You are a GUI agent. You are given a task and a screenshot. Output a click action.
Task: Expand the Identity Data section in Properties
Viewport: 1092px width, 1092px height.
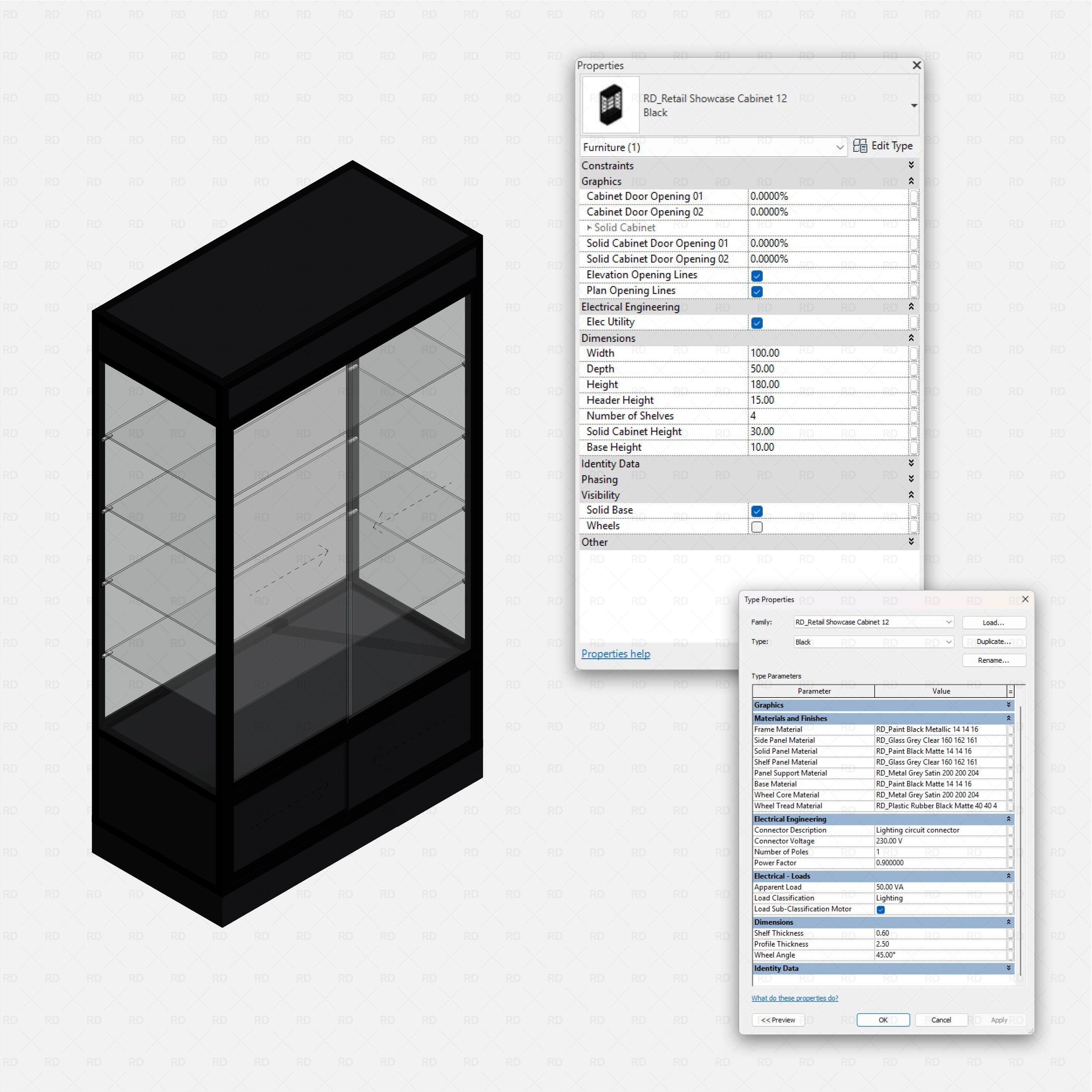(911, 463)
